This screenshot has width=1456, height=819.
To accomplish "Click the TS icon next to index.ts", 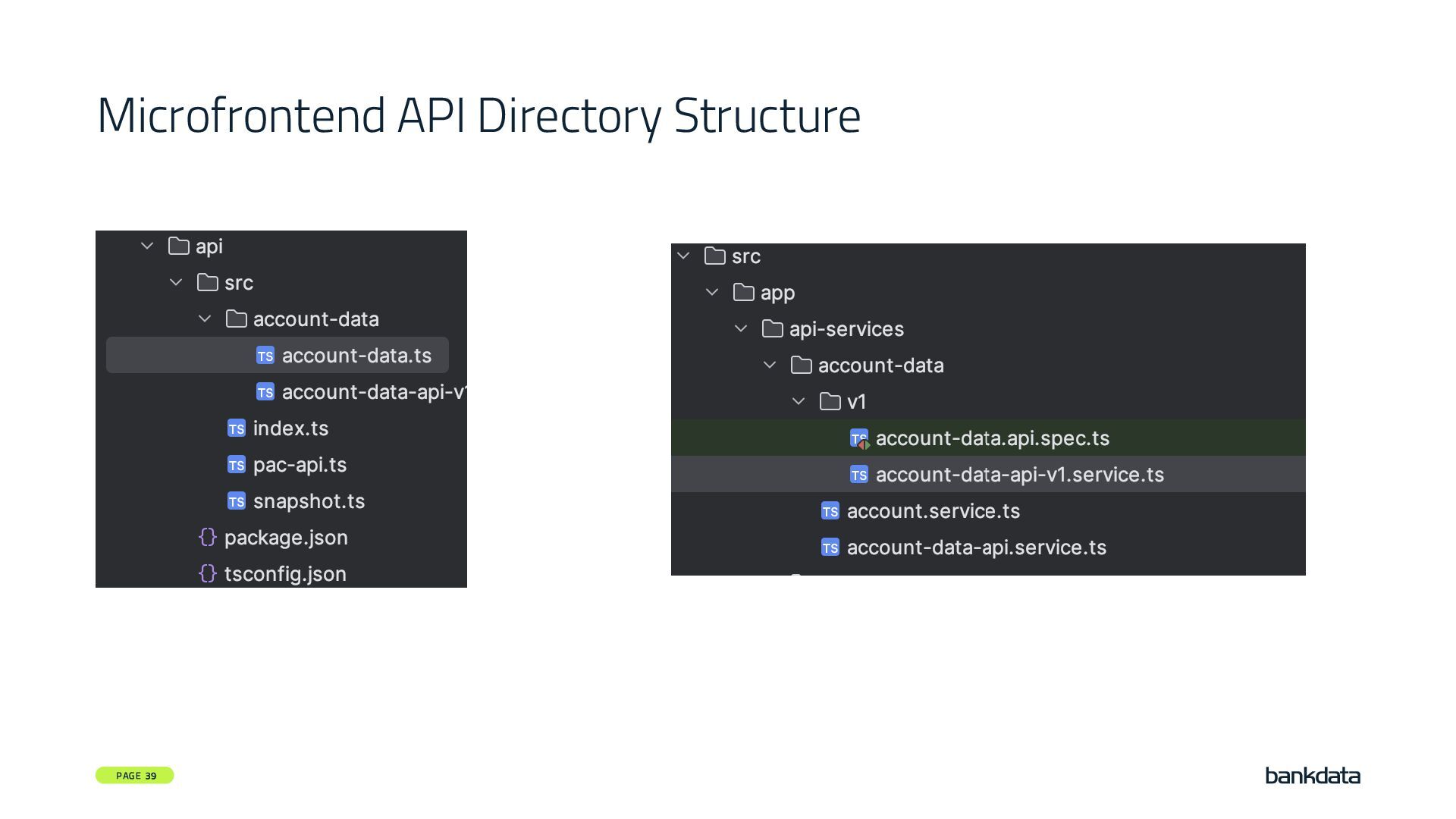I will pos(236,428).
